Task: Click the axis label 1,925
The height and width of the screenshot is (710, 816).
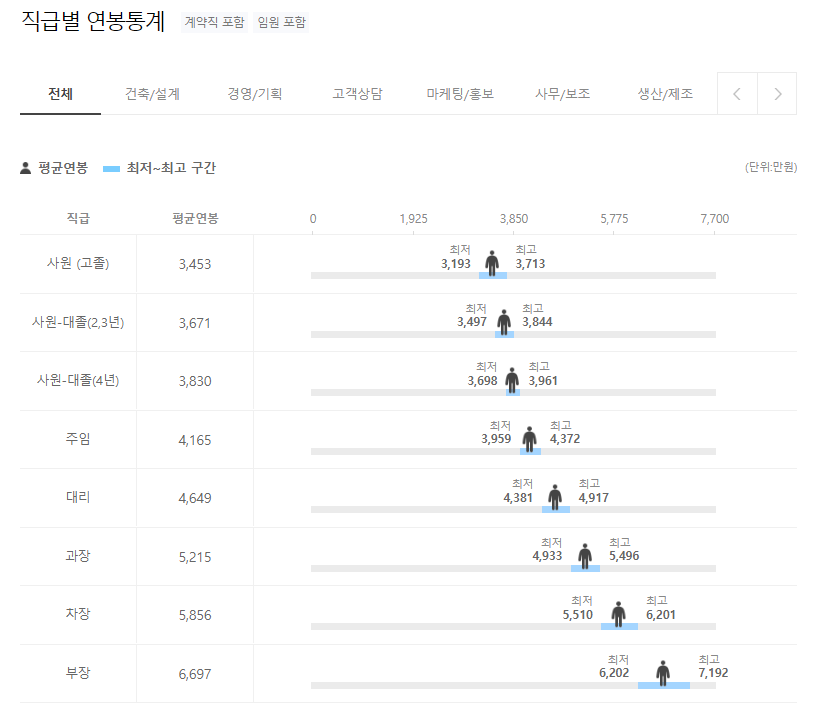Action: [413, 219]
